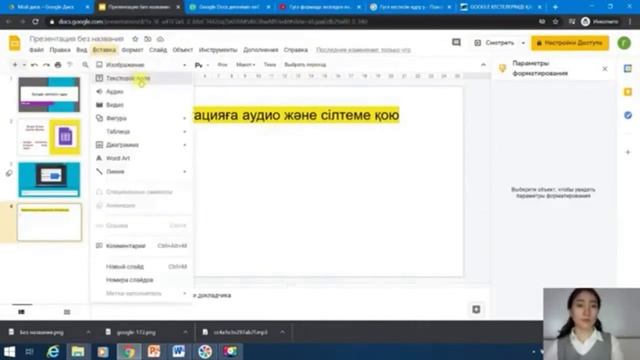The width and height of the screenshot is (640, 360).
Task: Click Выбрать переход toolbar button
Action: coord(305,64)
